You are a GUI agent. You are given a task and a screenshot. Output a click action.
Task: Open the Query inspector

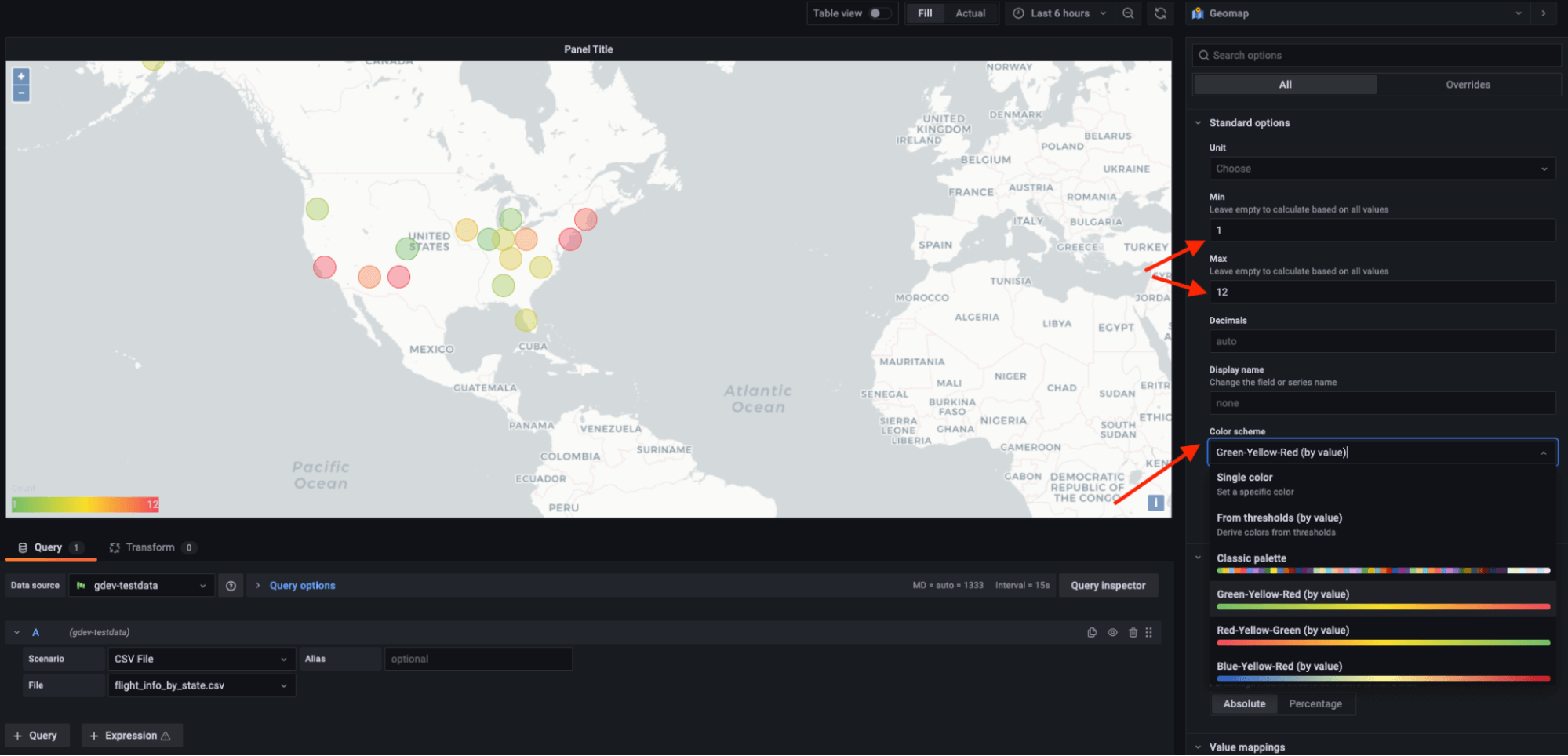click(1108, 586)
